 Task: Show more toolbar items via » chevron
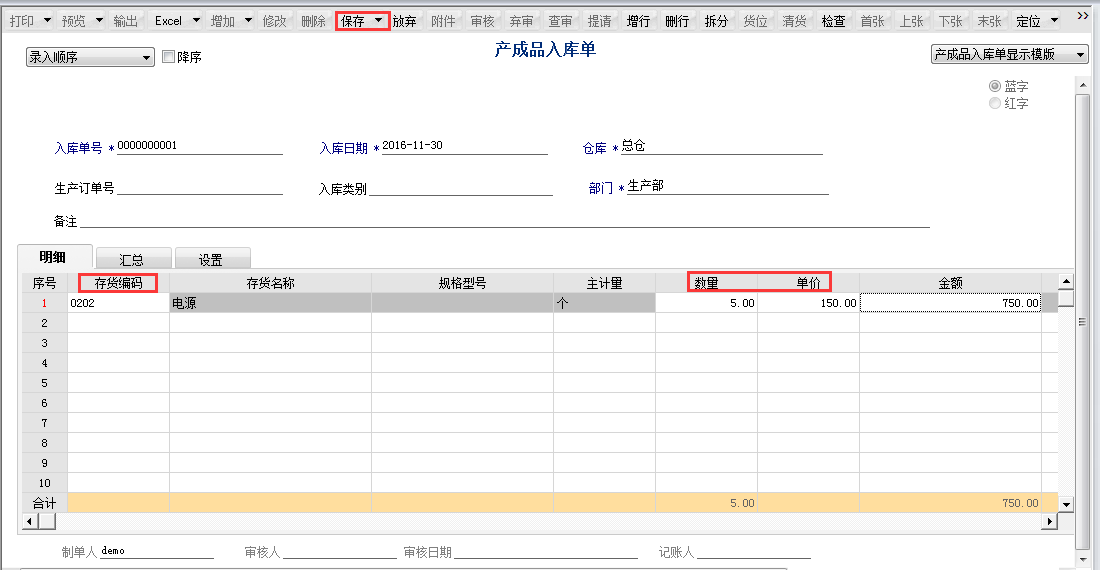(x=1082, y=16)
